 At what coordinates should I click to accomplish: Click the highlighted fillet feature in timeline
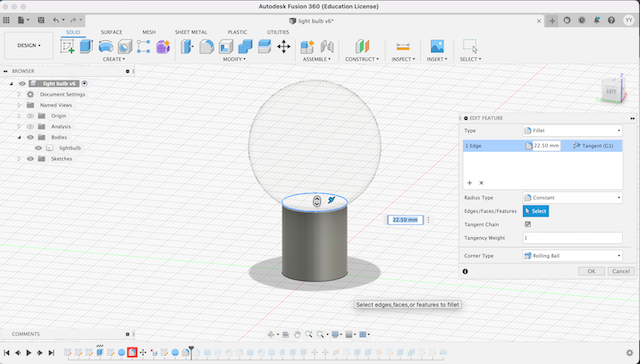tap(132, 352)
